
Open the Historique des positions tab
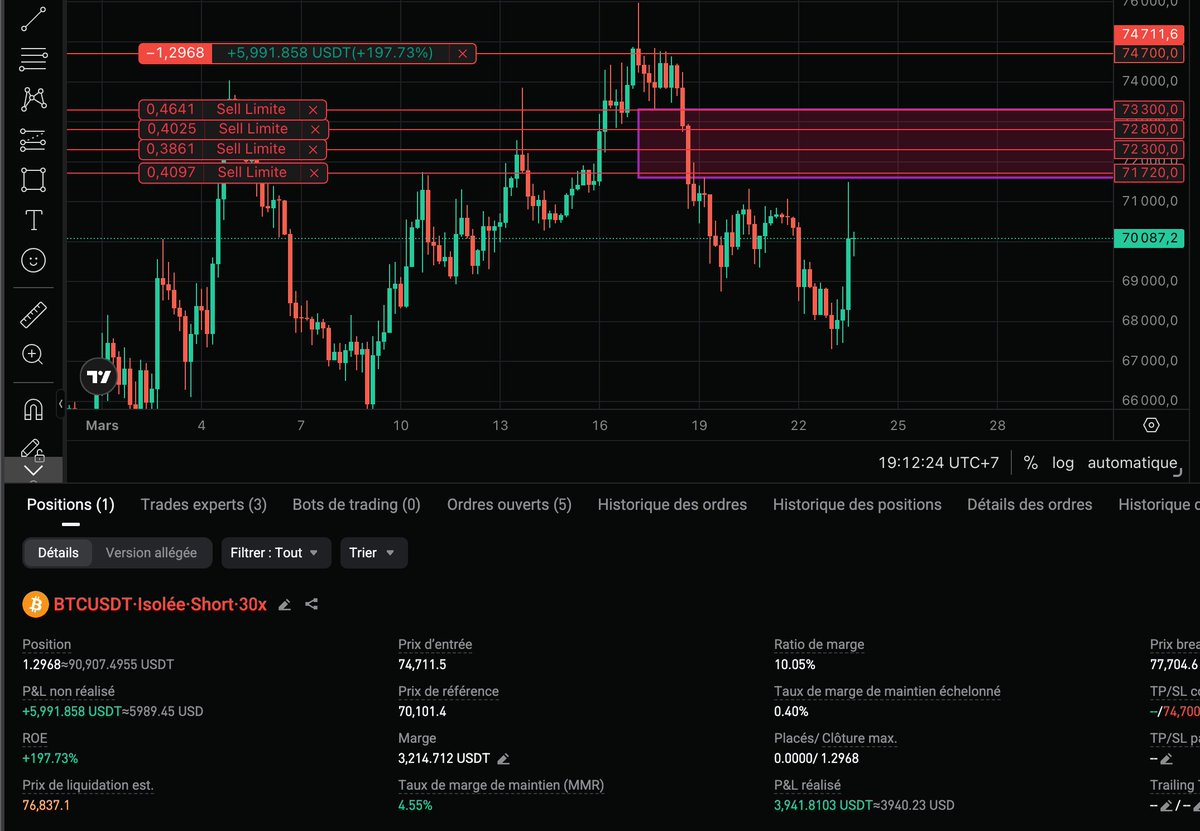coord(857,505)
